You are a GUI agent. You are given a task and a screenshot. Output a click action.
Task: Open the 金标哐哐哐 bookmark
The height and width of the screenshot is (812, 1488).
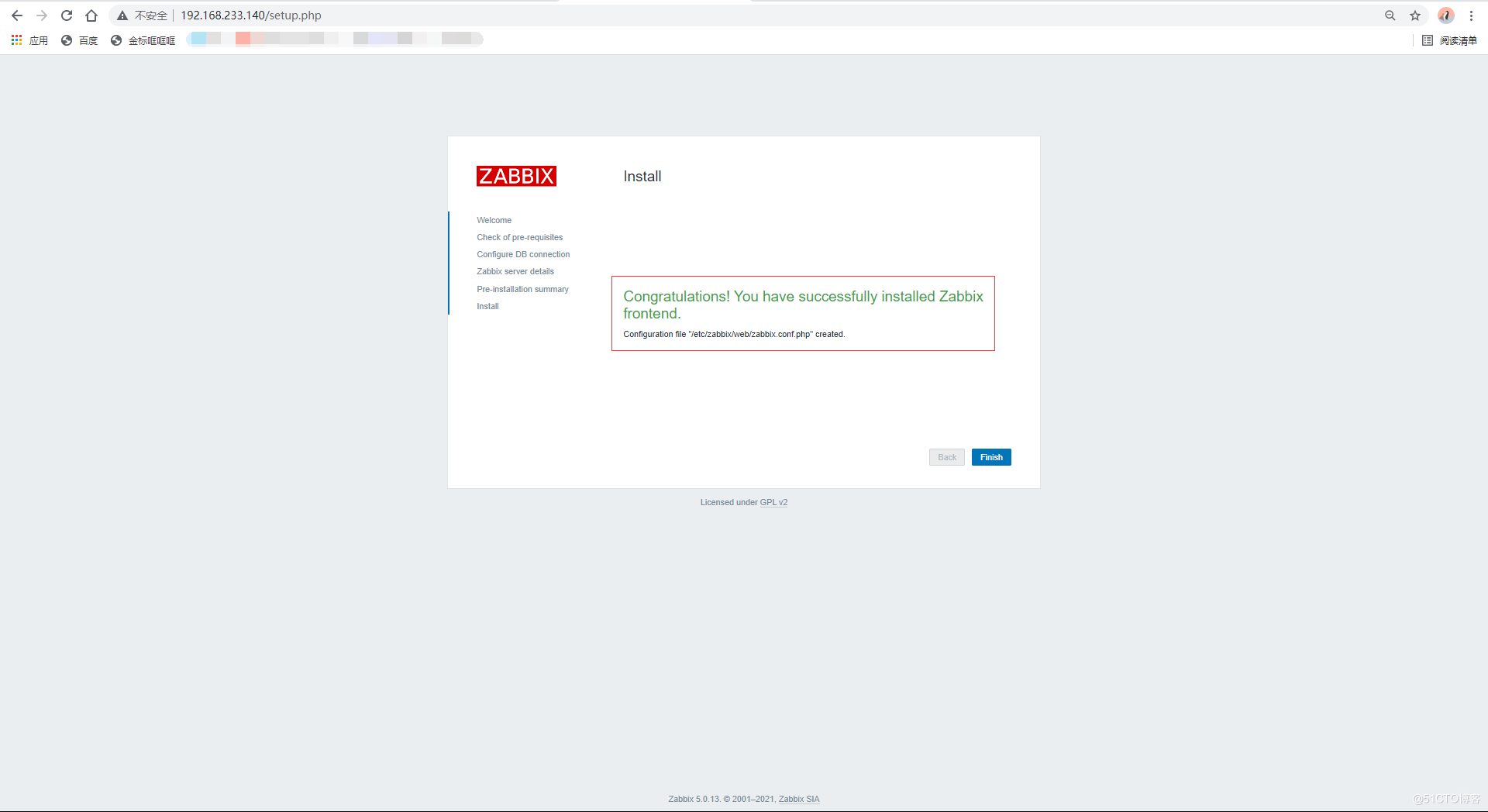pos(143,40)
